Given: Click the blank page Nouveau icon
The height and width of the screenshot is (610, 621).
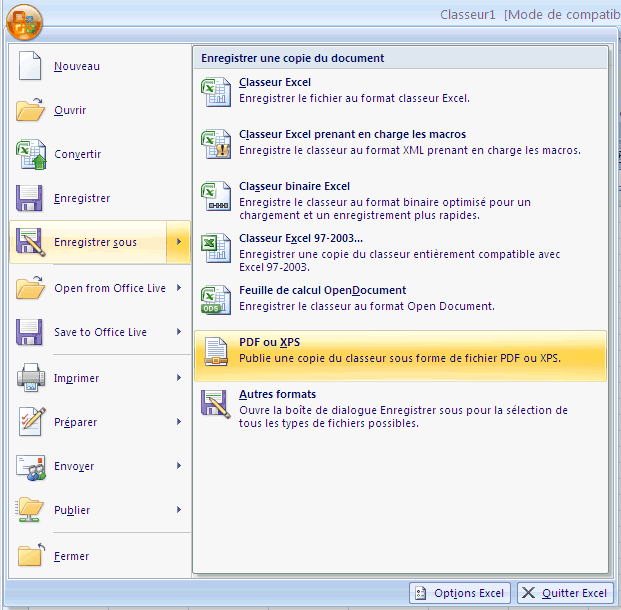Looking at the screenshot, I should pos(30,66).
